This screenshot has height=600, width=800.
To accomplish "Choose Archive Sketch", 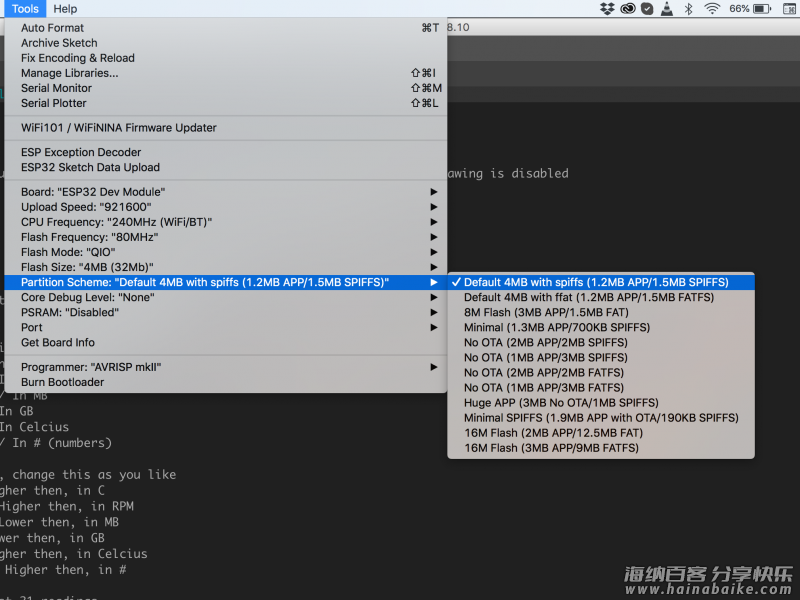I will (226, 43).
